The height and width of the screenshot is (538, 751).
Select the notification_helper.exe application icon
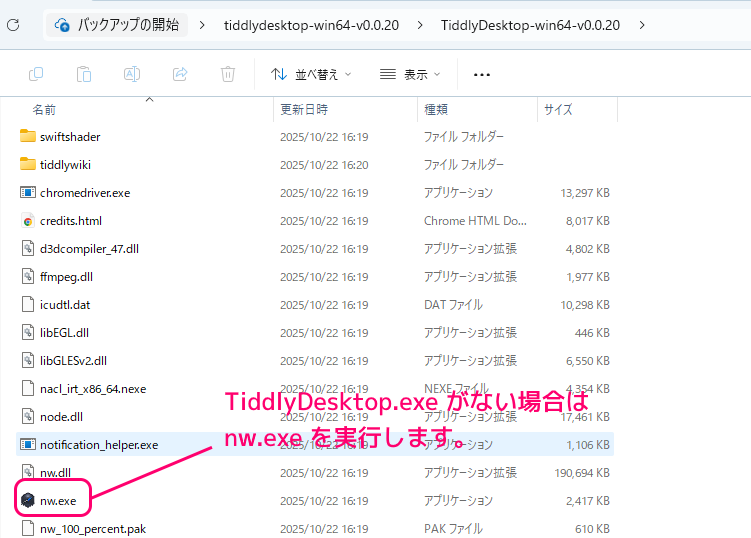pyautogui.click(x=28, y=445)
